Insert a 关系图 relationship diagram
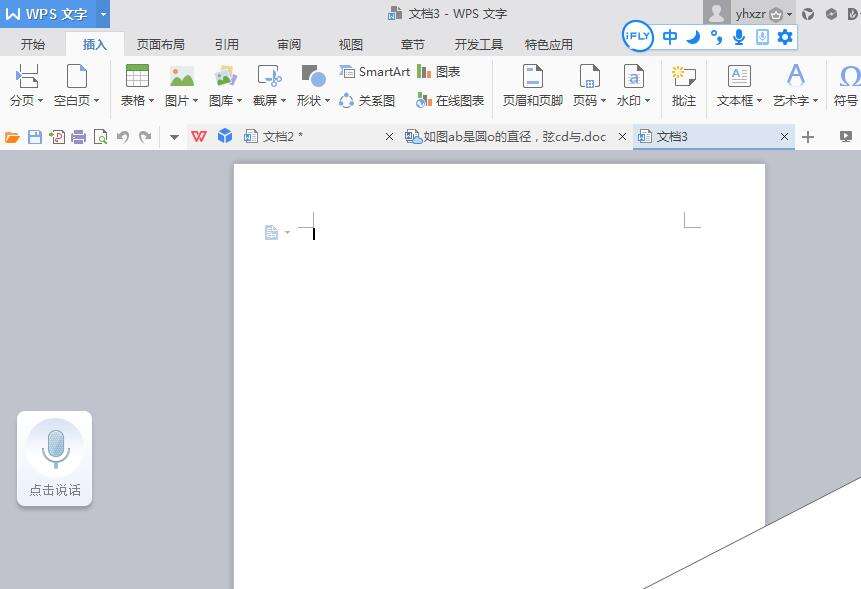This screenshot has width=861, height=589. pyautogui.click(x=367, y=100)
